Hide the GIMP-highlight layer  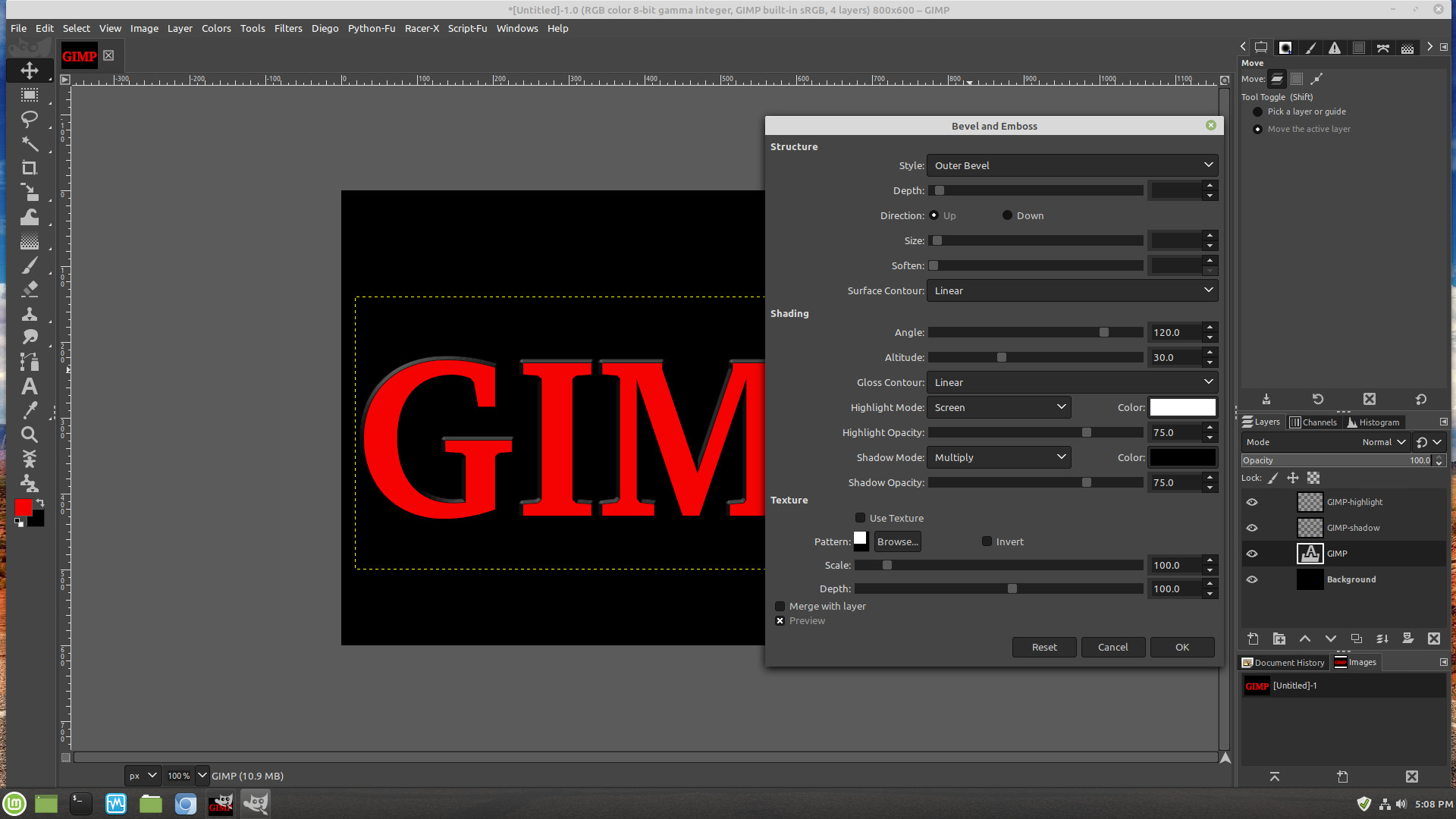pos(1252,502)
